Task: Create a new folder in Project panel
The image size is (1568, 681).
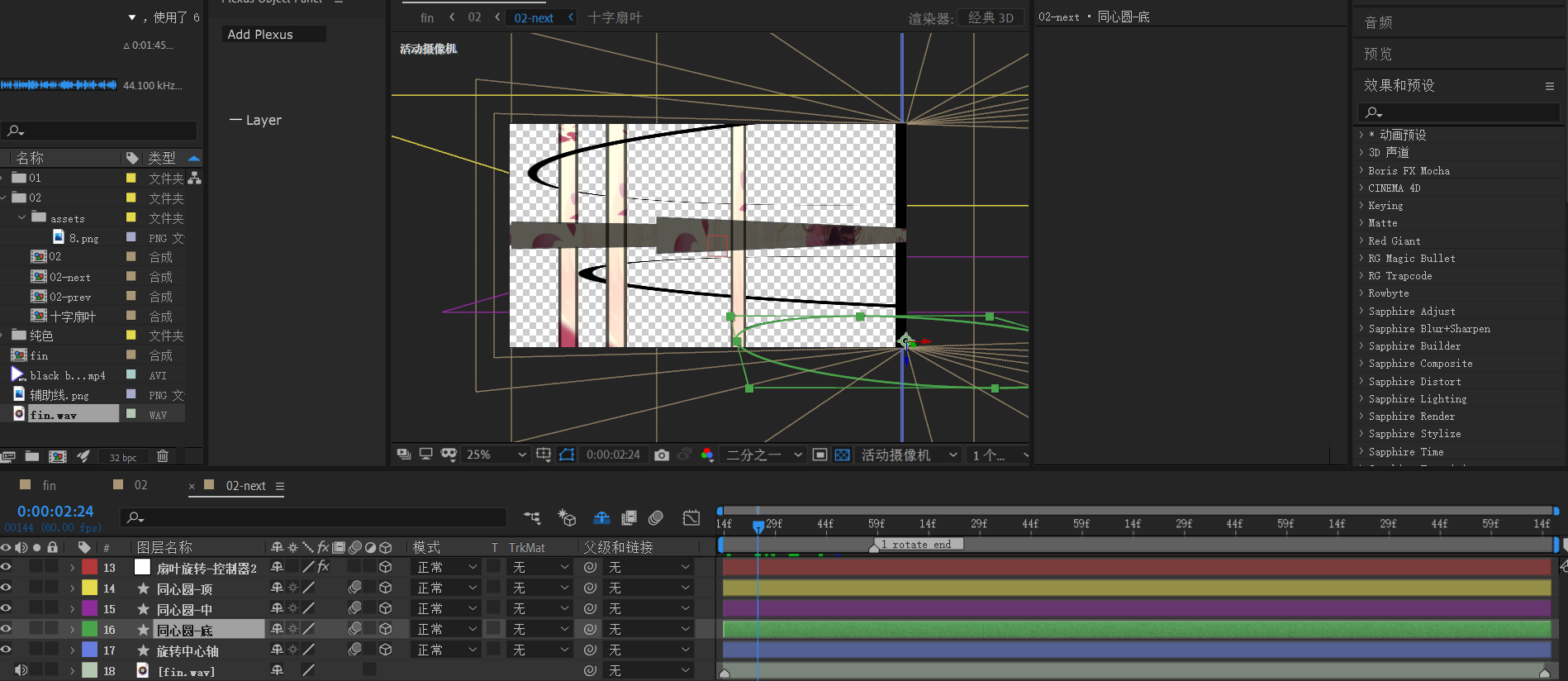Action: pyautogui.click(x=32, y=456)
